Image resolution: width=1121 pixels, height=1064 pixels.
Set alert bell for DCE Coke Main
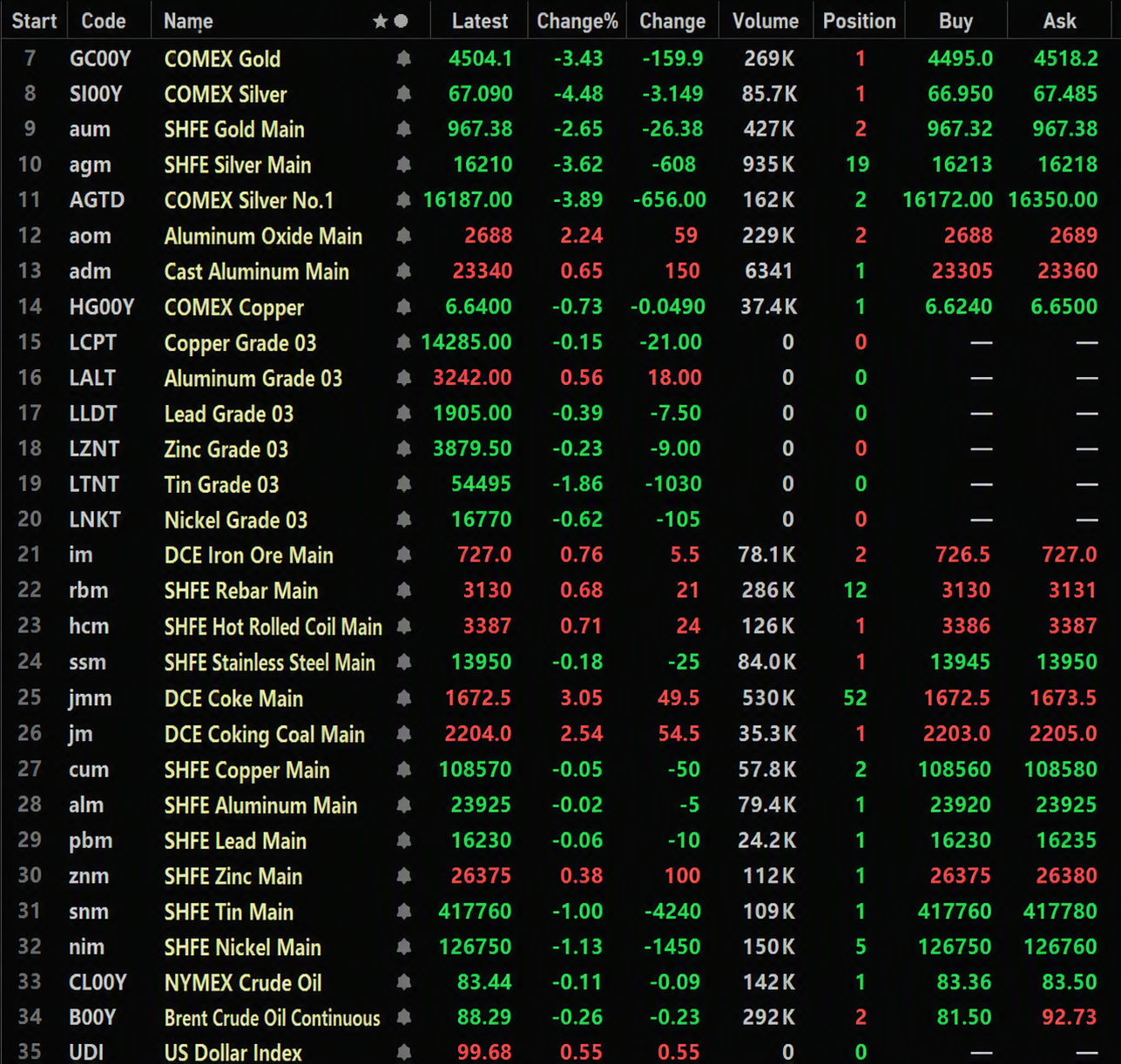[x=403, y=698]
